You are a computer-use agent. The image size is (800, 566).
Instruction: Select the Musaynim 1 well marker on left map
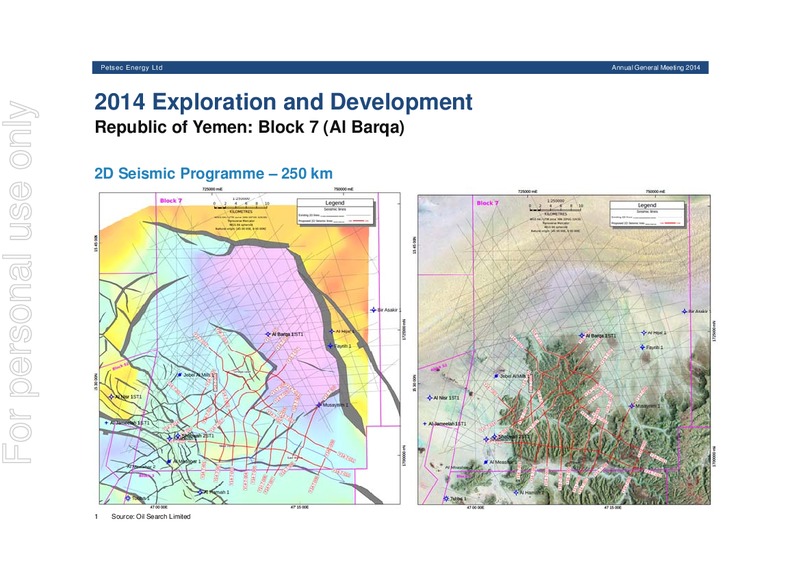(x=319, y=405)
